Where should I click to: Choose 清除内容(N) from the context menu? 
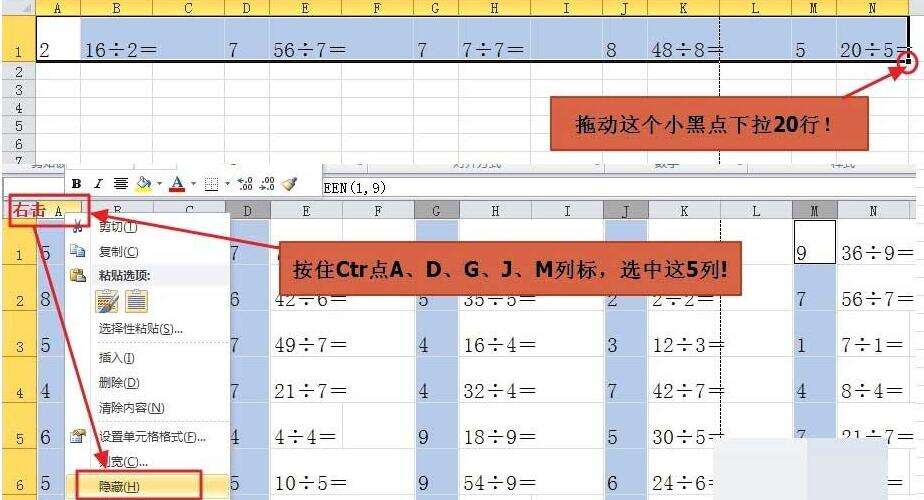click(131, 407)
